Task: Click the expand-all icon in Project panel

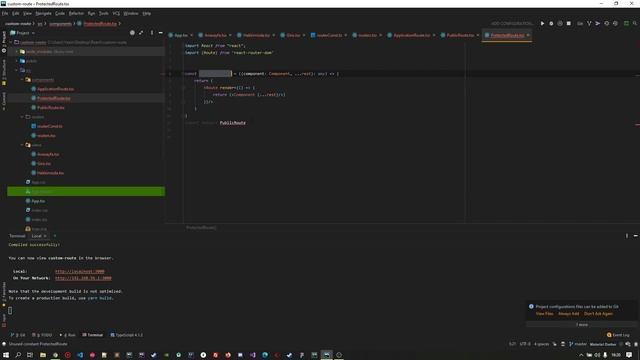Action: [x=141, y=33]
